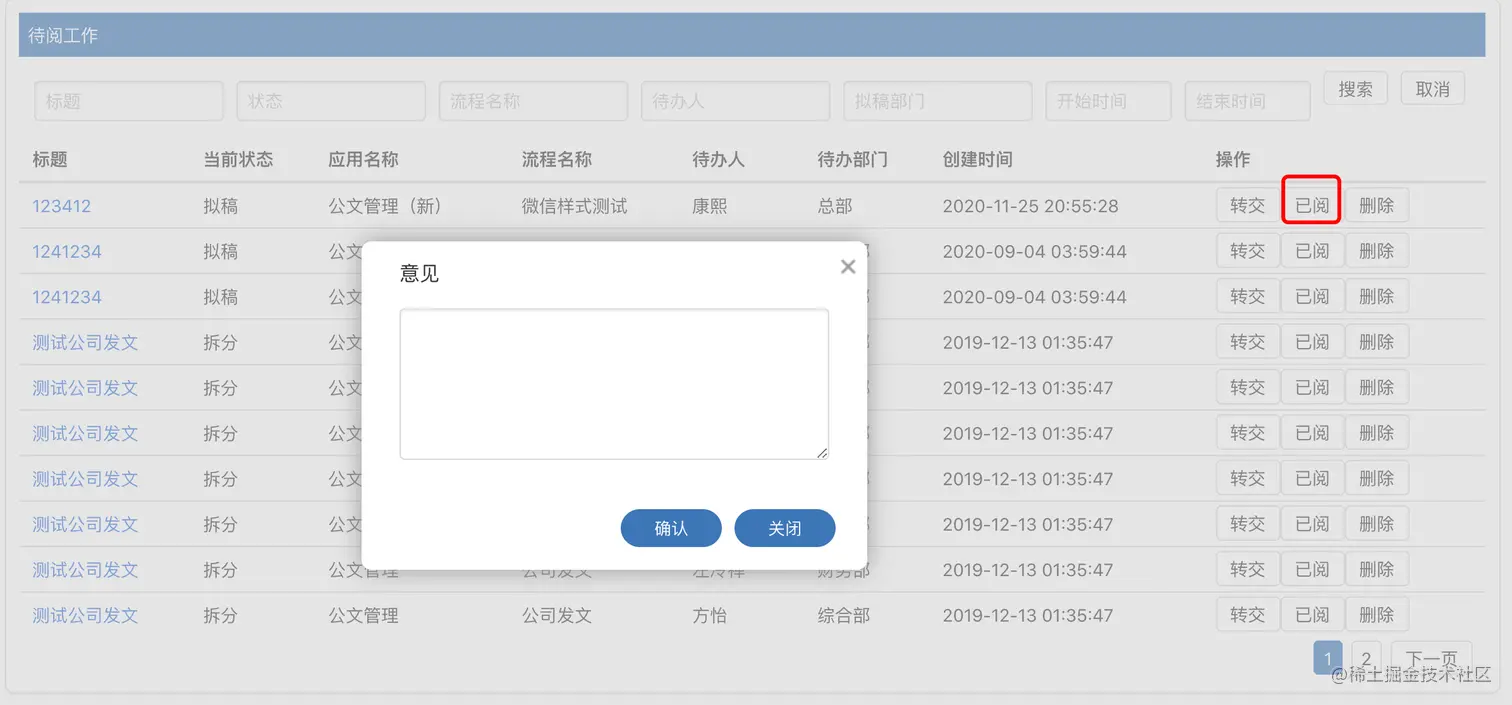Image resolution: width=1512 pixels, height=705 pixels.
Task: Click 转交 for the 123412 row
Action: [1248, 206]
